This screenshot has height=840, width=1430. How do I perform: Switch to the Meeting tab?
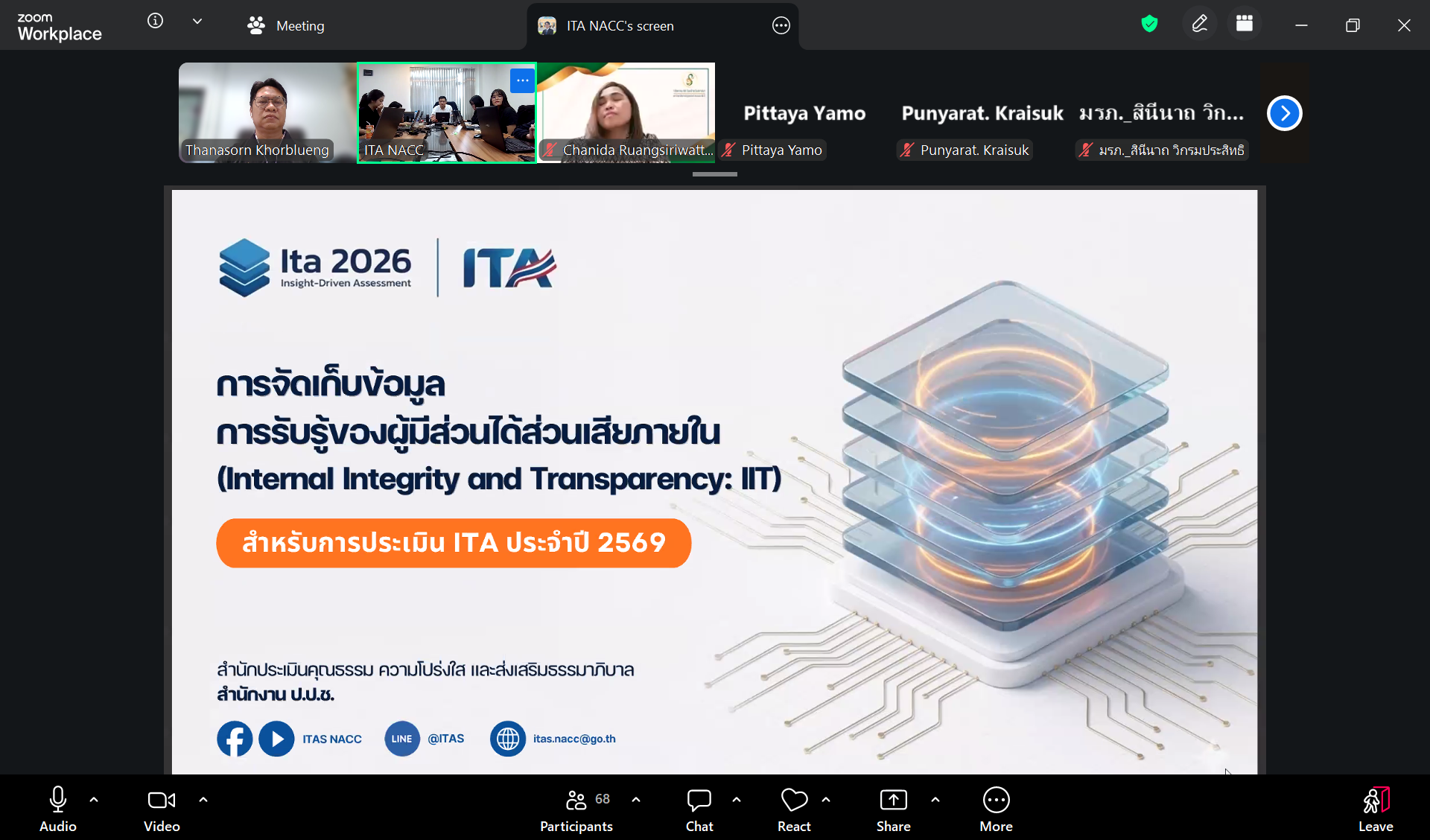click(x=286, y=25)
